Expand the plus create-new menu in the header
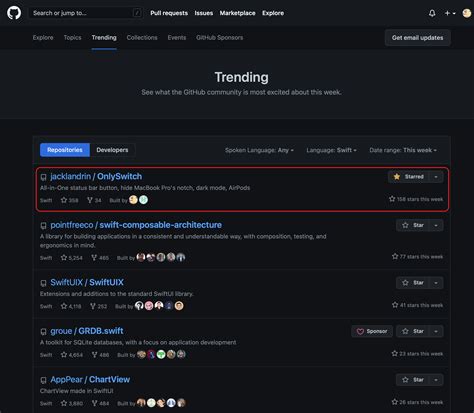The width and height of the screenshot is (474, 413). [450, 13]
